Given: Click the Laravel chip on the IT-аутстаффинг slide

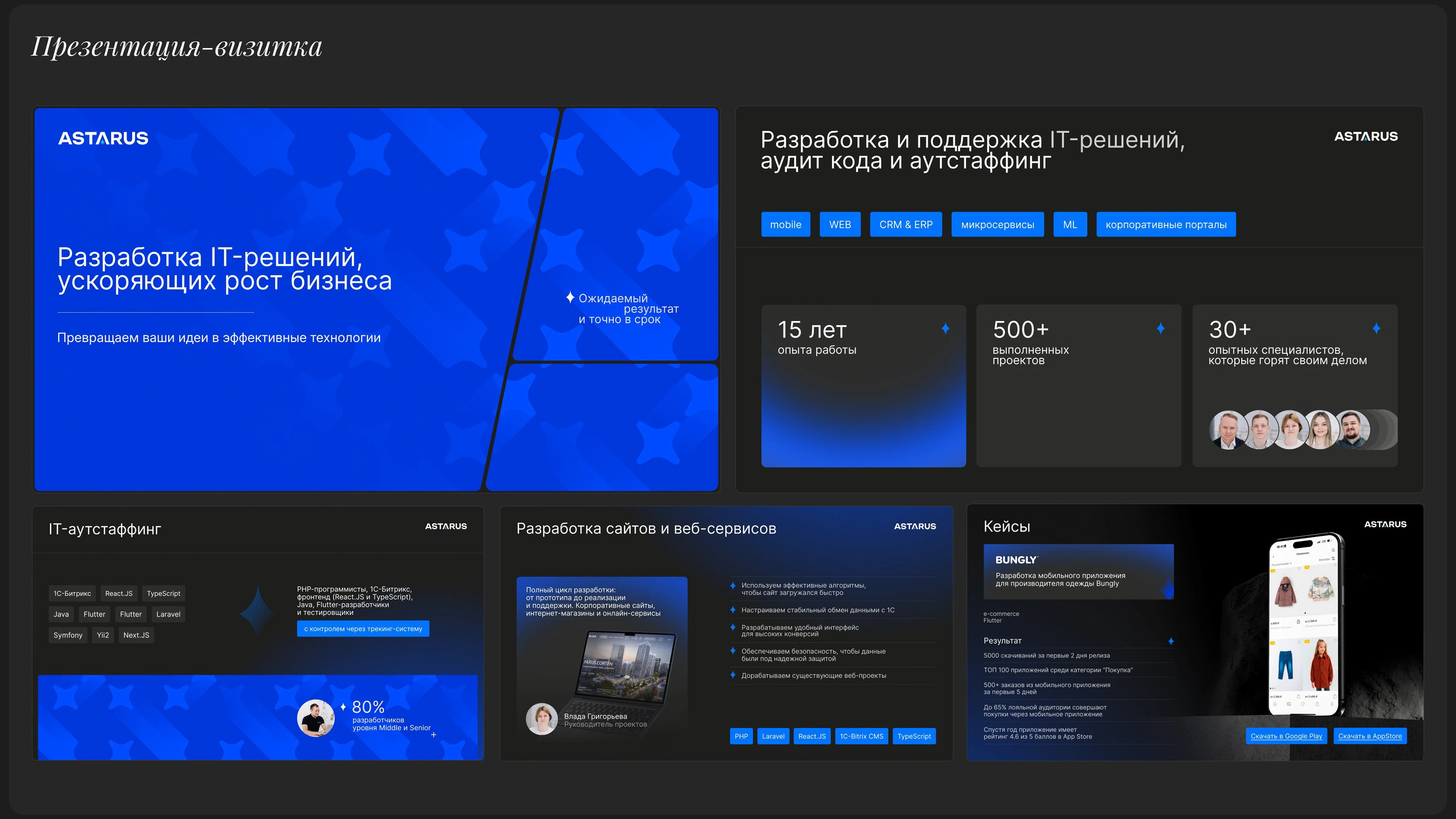Looking at the screenshot, I should point(168,614).
